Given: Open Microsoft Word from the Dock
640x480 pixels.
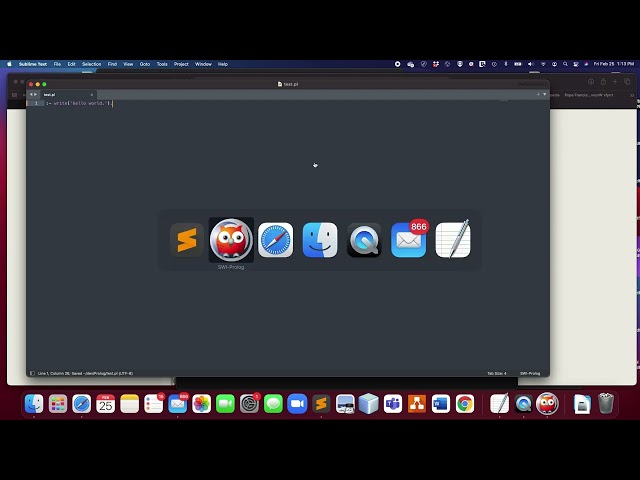Looking at the screenshot, I should click(x=441, y=404).
